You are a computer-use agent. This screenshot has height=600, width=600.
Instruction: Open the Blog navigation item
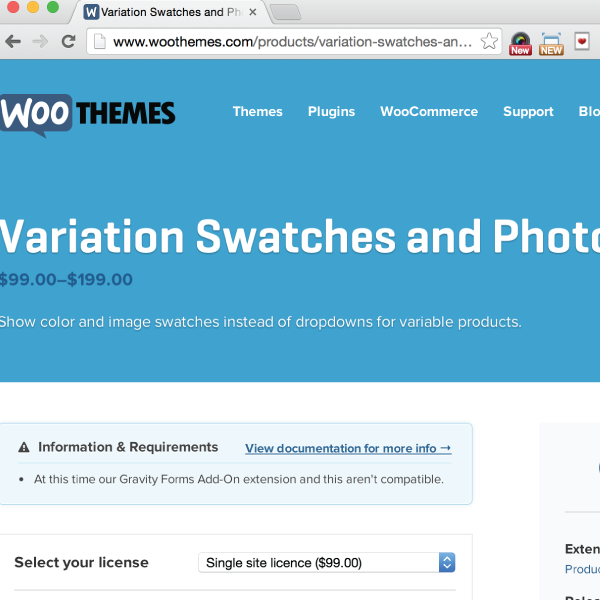[x=589, y=111]
